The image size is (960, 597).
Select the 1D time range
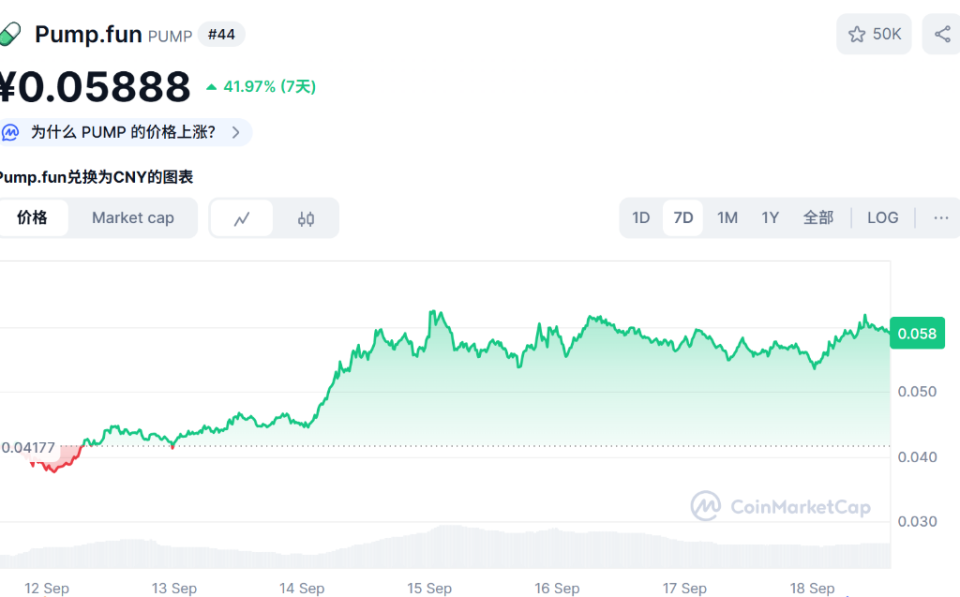(641, 218)
